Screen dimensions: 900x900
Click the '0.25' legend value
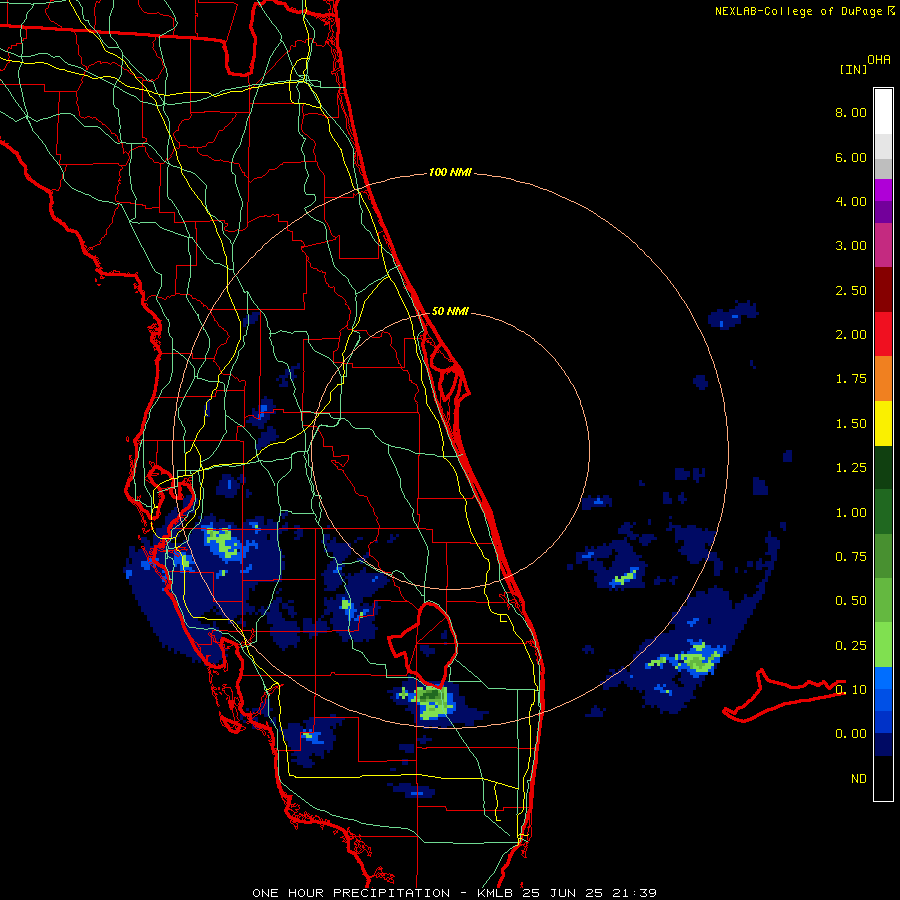[850, 646]
